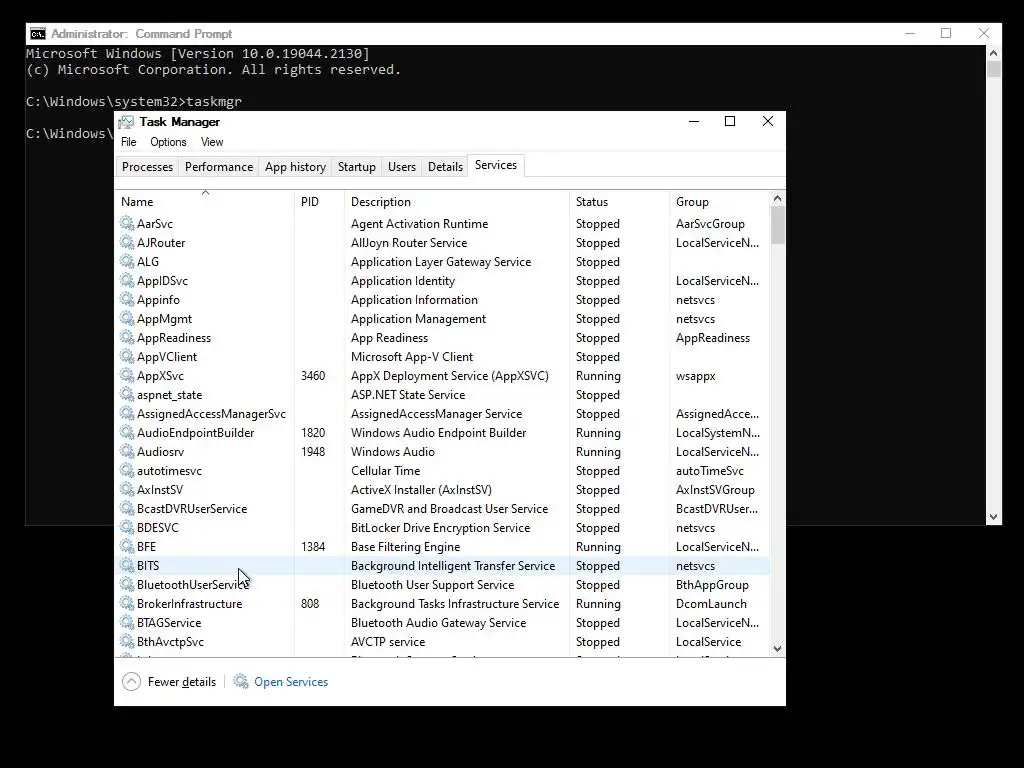Click the gear icon beside AssignedAccessManagerSvc

pyautogui.click(x=127, y=413)
